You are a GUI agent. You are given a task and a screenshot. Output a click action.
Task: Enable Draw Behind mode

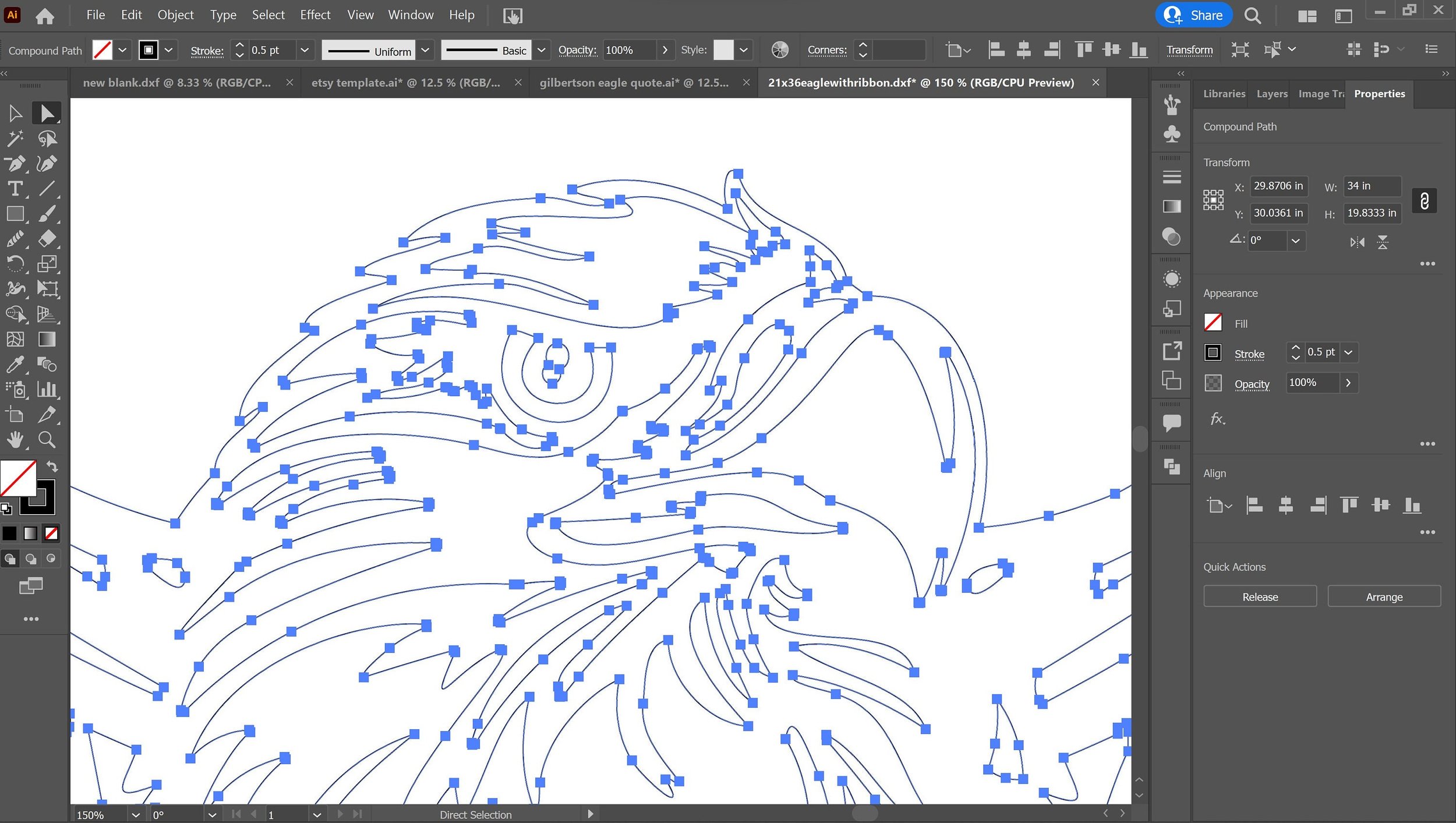[30, 559]
